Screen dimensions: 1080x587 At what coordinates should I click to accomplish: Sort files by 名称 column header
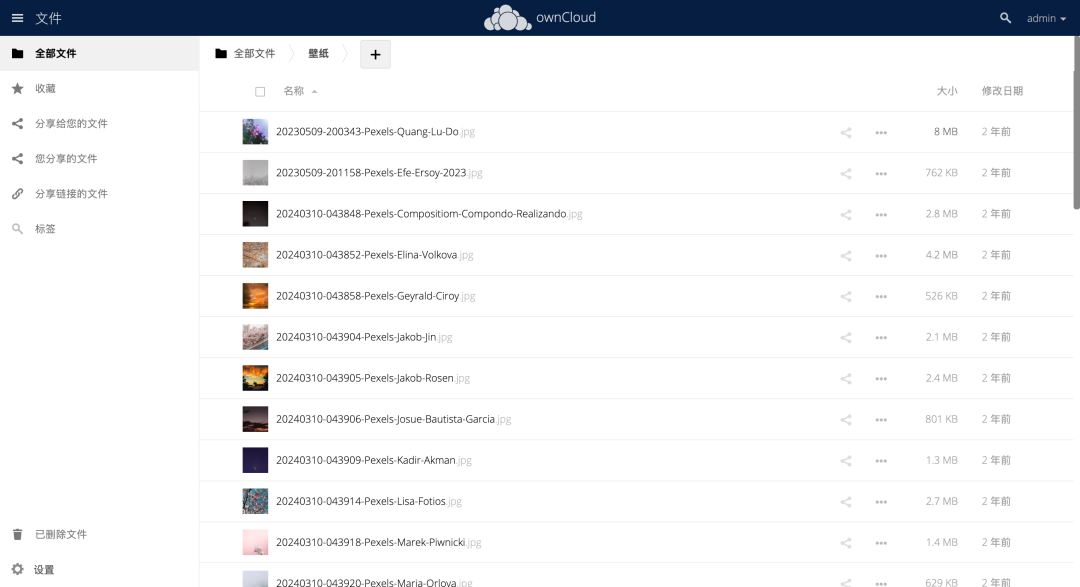coord(294,91)
